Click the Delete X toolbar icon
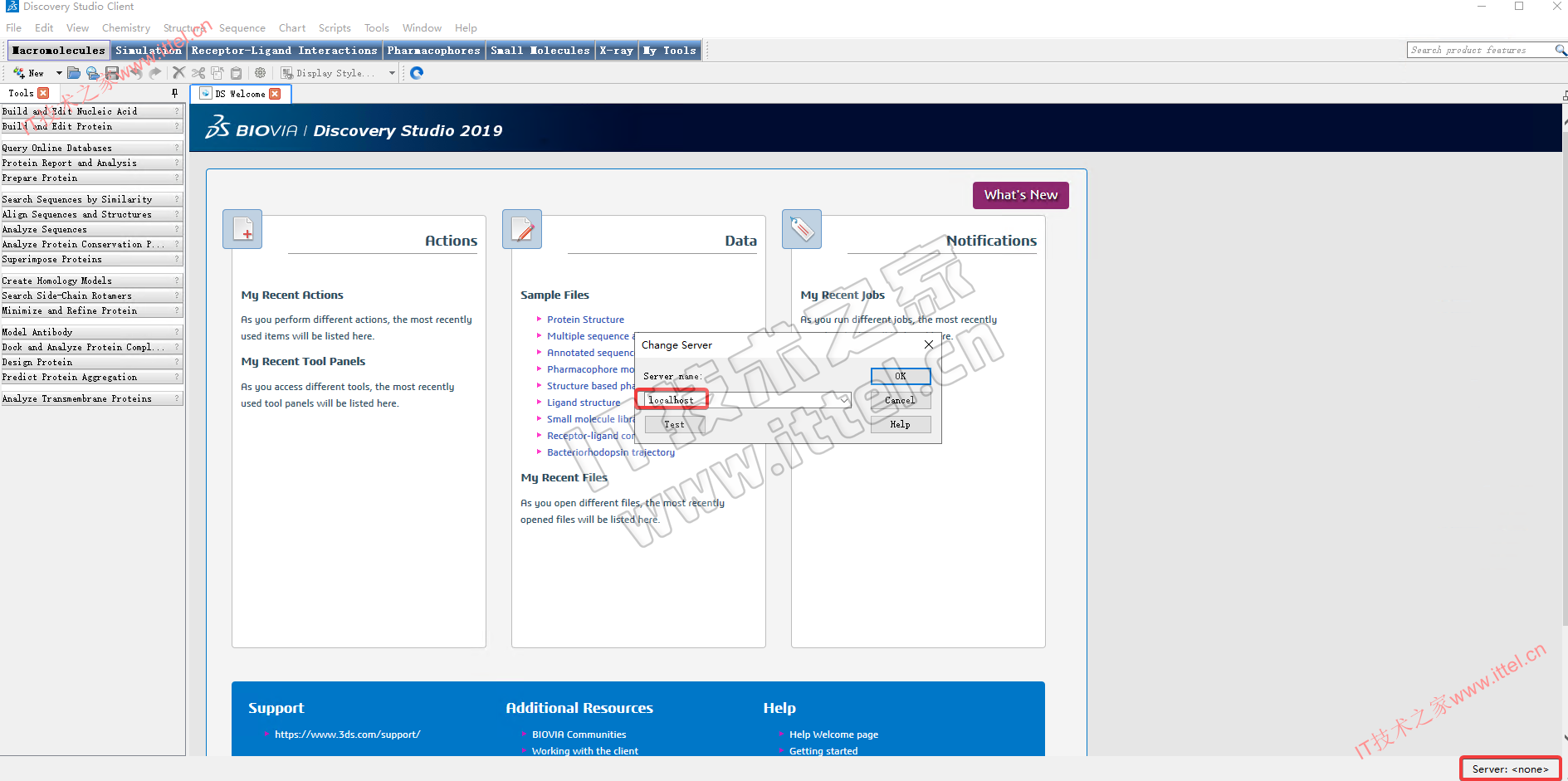This screenshot has width=1568, height=781. (x=178, y=73)
